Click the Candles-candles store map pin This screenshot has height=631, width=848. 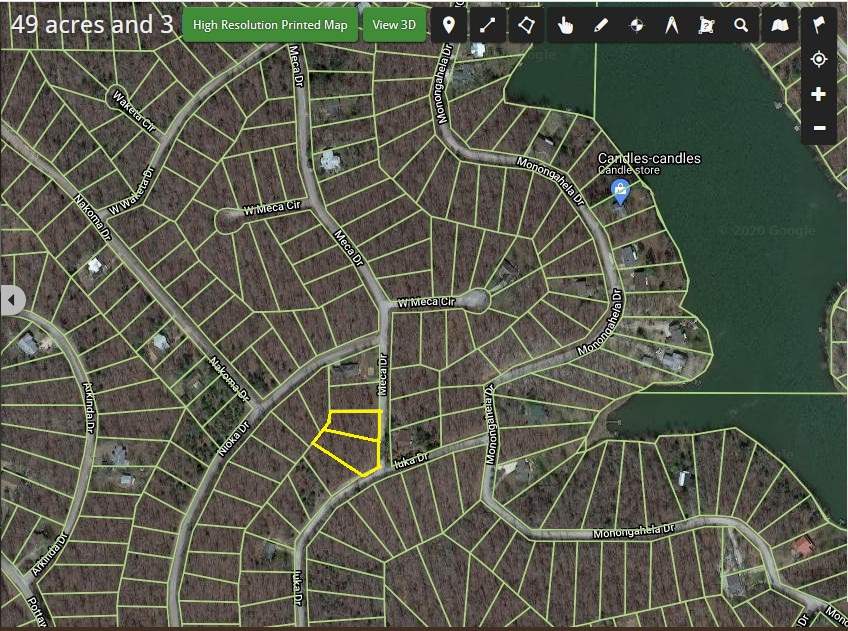coord(620,190)
